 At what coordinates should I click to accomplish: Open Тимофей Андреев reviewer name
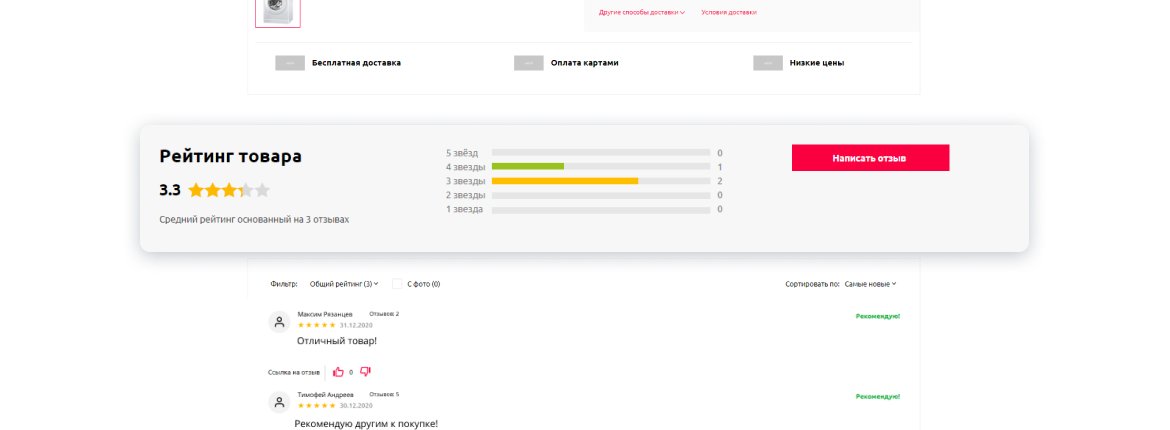click(x=325, y=394)
